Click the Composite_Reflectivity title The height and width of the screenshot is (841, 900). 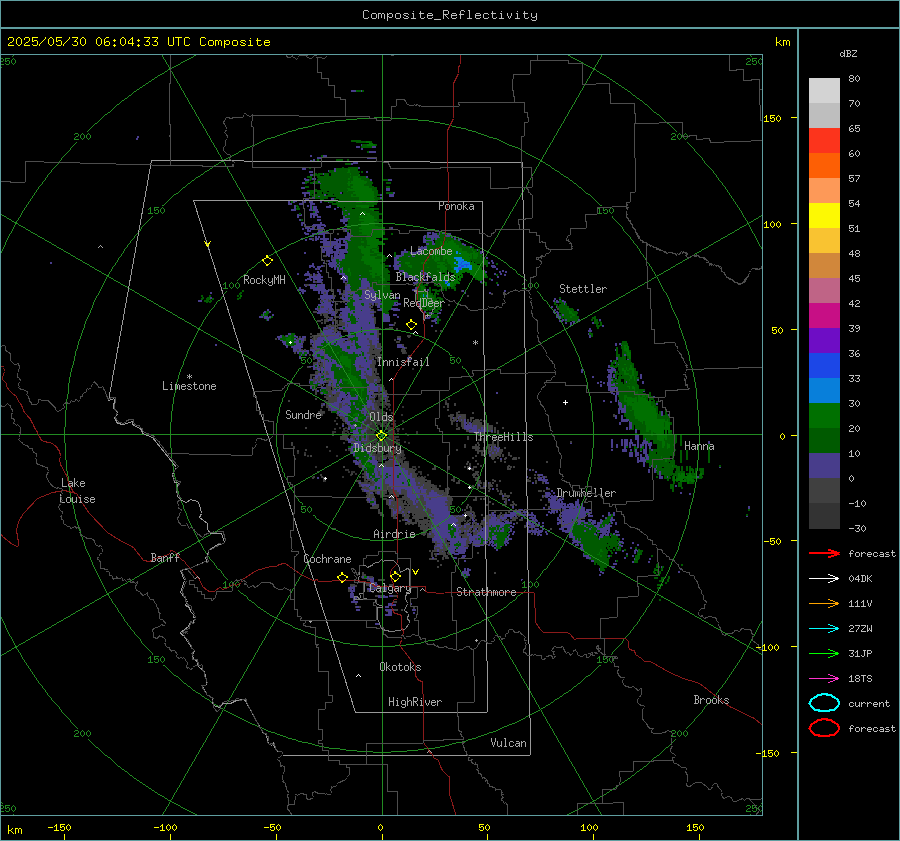coord(450,15)
